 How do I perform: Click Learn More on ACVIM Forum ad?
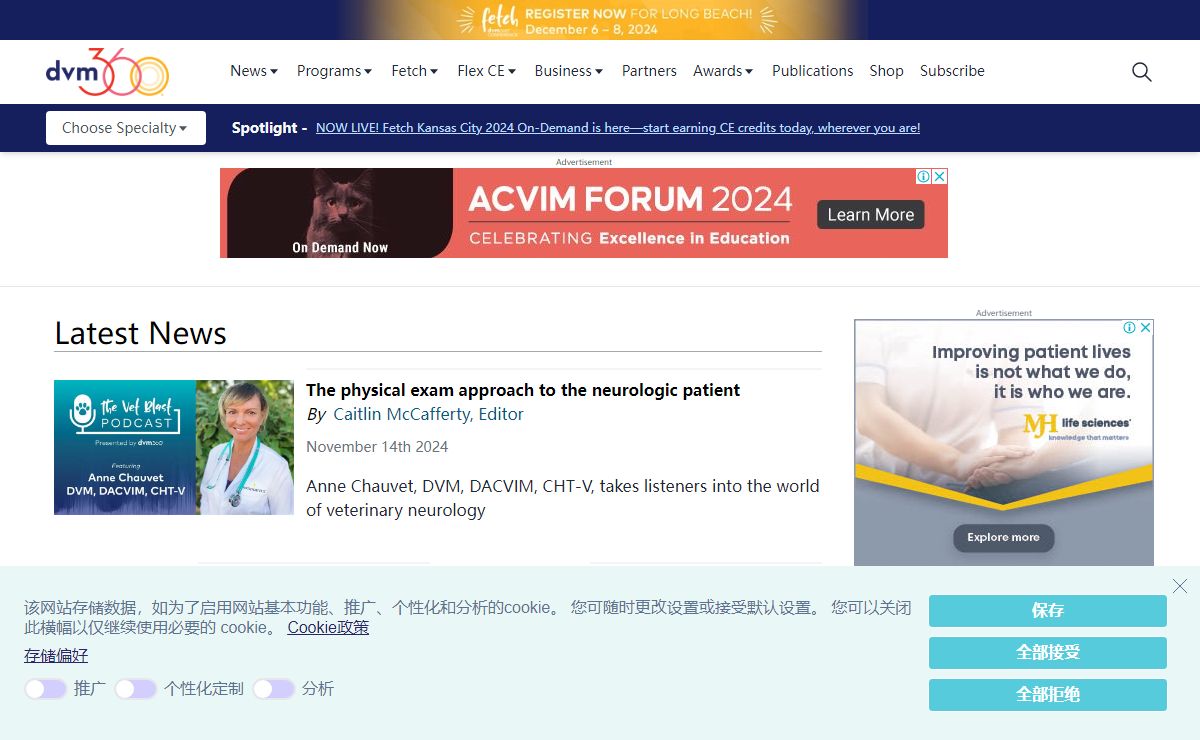coord(871,215)
